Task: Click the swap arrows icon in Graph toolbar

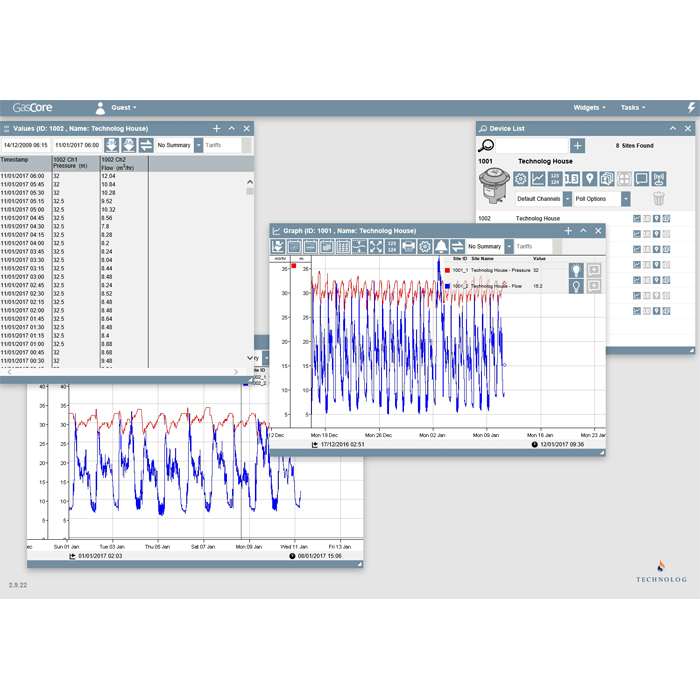Action: pos(457,246)
